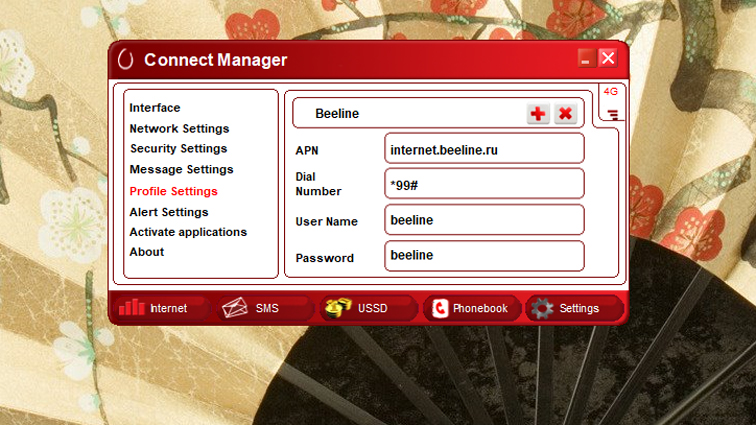Select Profile Settings section

[x=174, y=192]
